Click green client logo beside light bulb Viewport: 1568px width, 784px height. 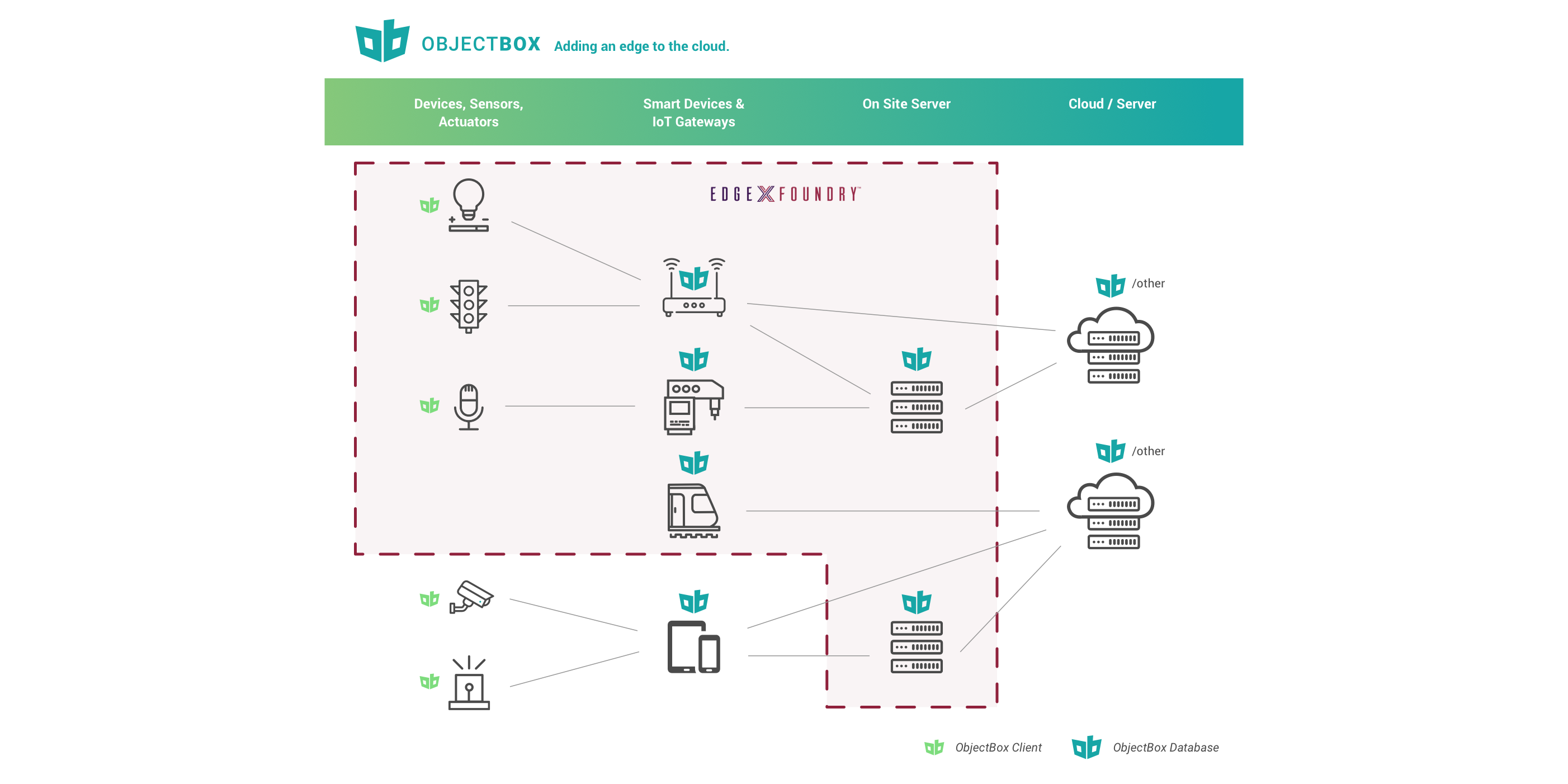tap(429, 205)
